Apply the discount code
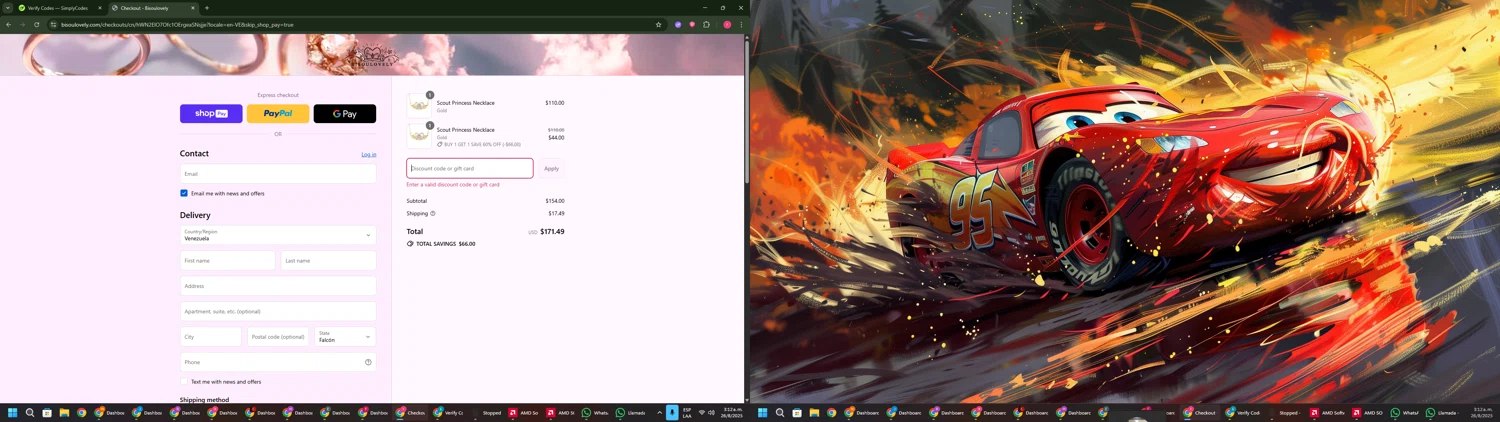This screenshot has height=422, width=1500. pos(551,168)
